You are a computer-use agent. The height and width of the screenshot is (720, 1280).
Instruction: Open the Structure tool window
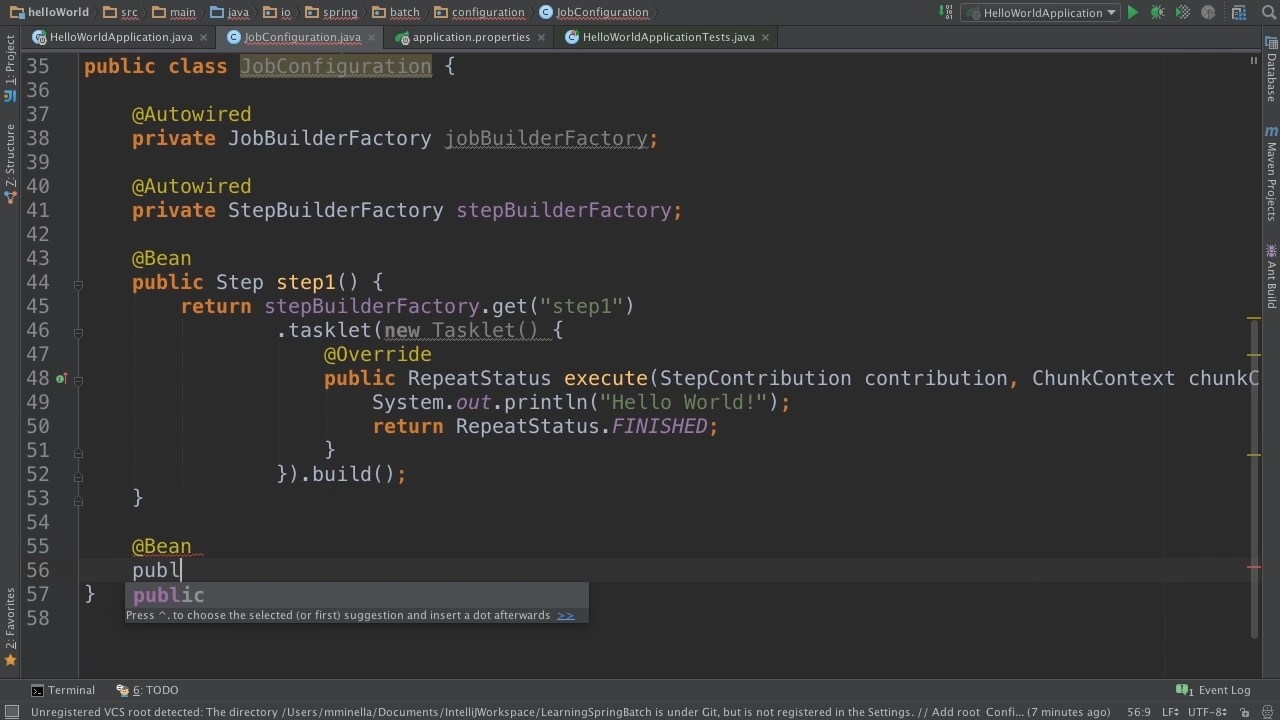point(10,163)
